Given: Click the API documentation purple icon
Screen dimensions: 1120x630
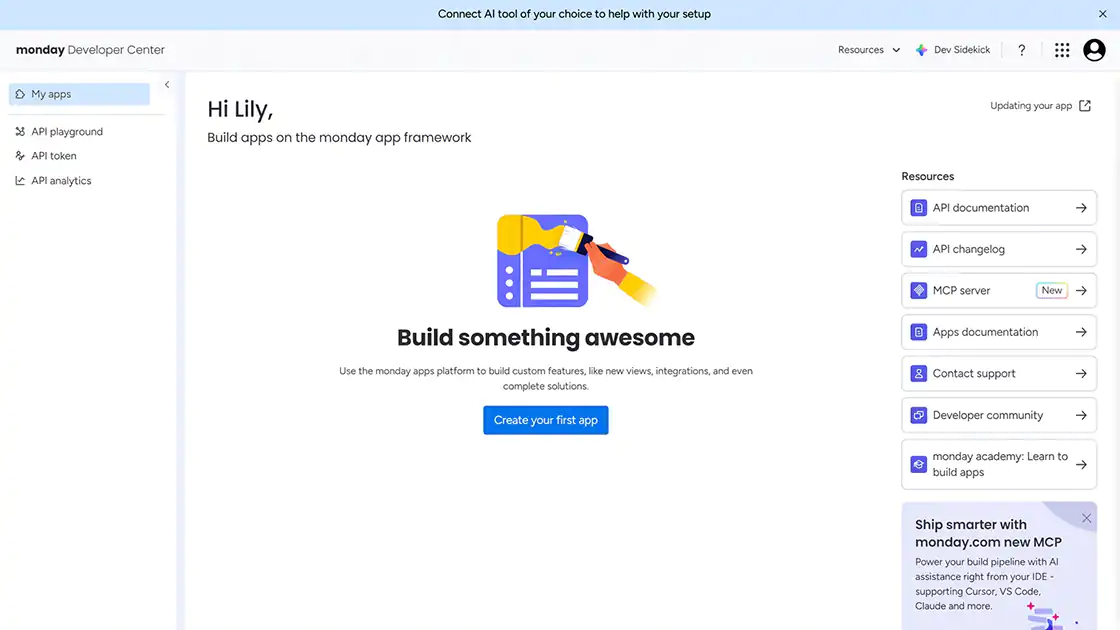Looking at the screenshot, I should (919, 208).
